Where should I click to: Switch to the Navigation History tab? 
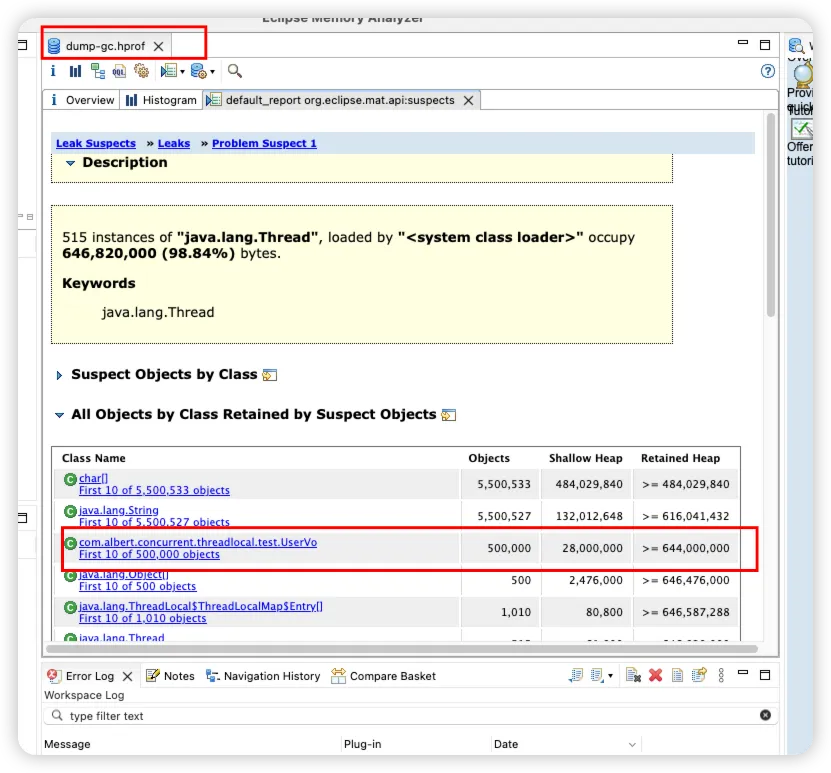click(263, 676)
